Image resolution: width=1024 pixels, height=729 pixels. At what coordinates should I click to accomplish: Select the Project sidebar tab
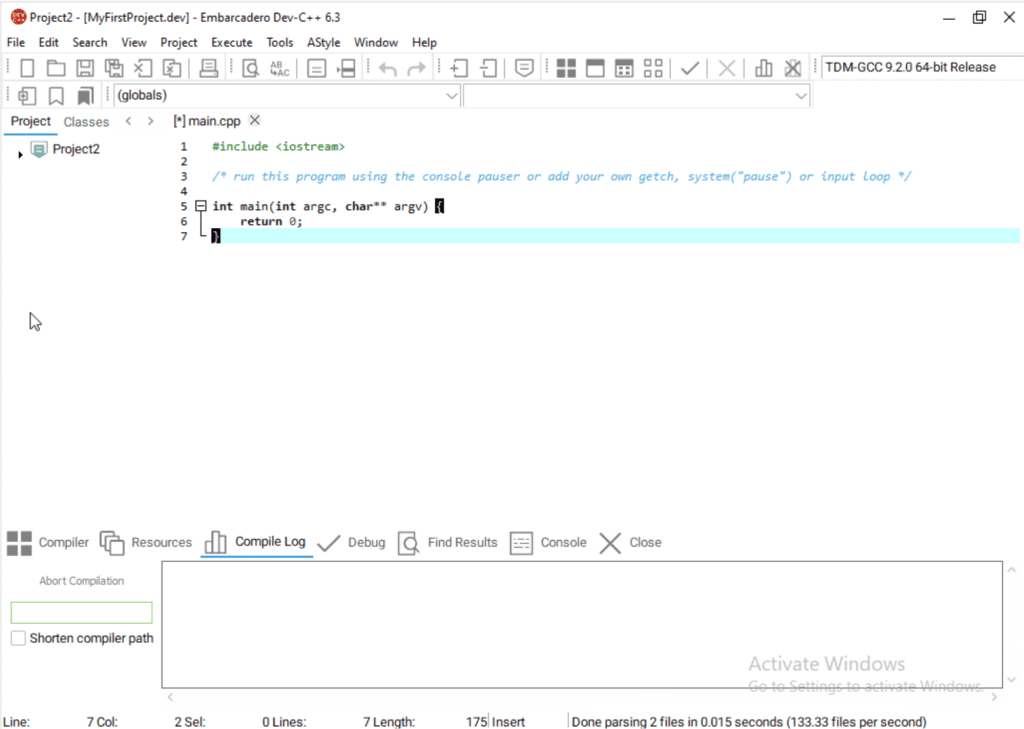click(x=30, y=122)
